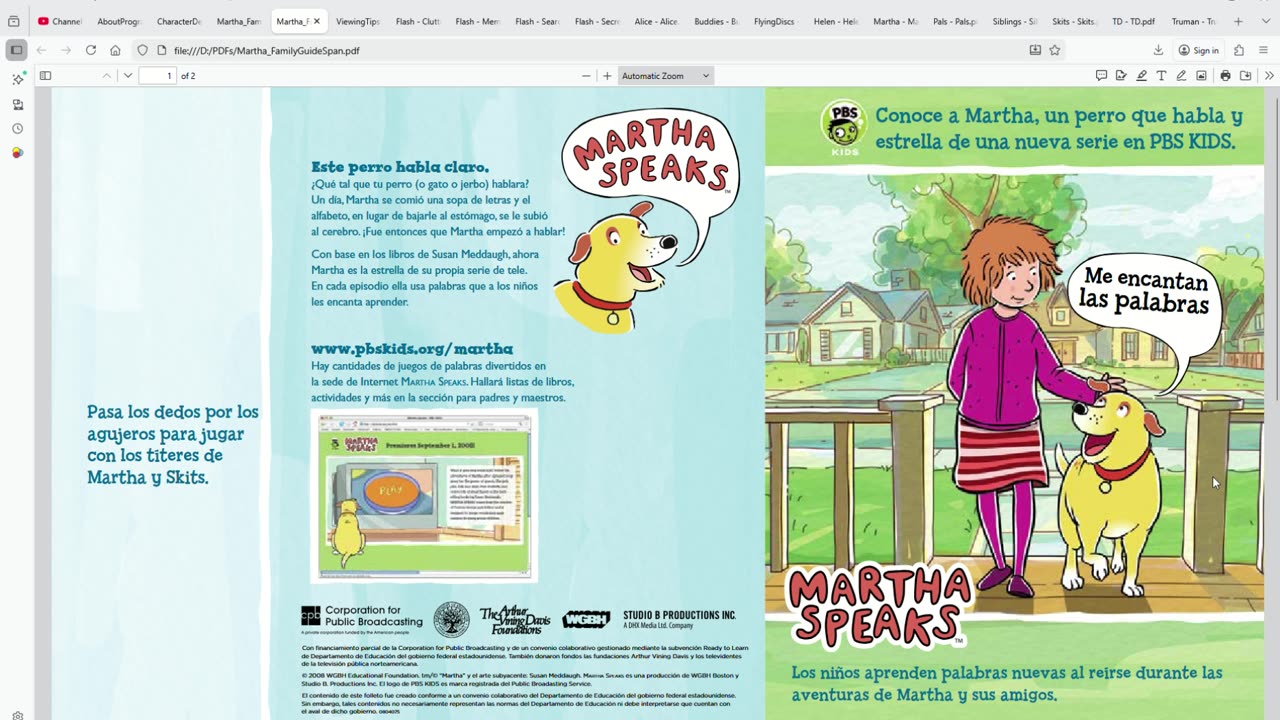This screenshot has height=720, width=1280.
Task: Switch to the Skits tab
Action: click(x=1074, y=21)
